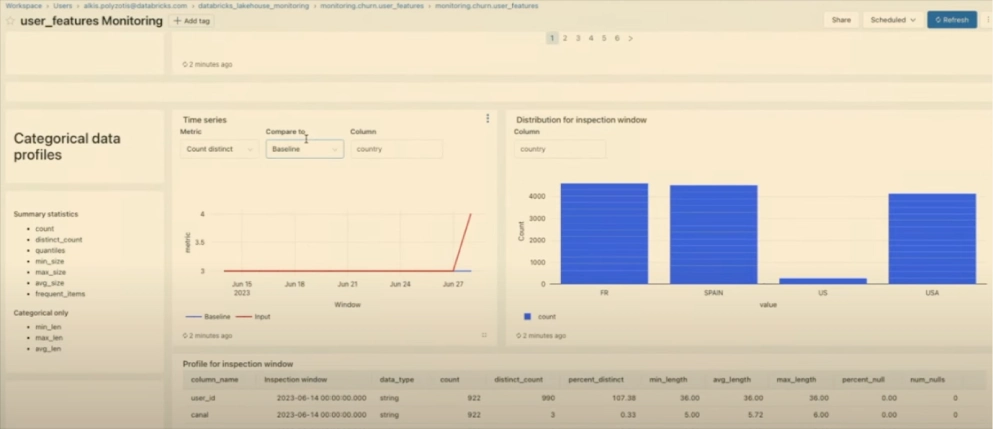Click the column_name table header
Viewport: 993px width, 429px height.
click(x=215, y=380)
